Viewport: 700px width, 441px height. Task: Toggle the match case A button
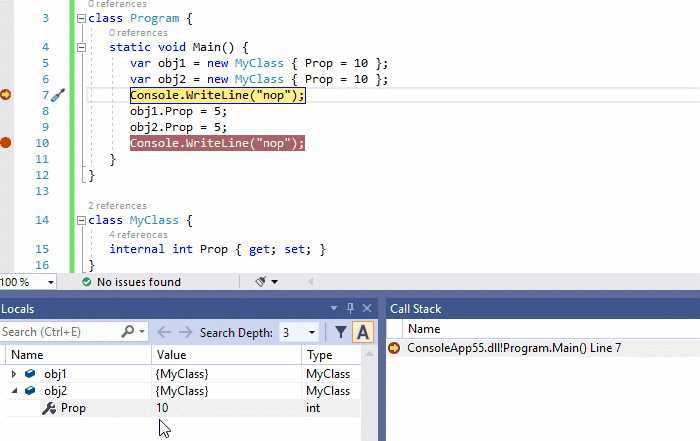click(363, 332)
